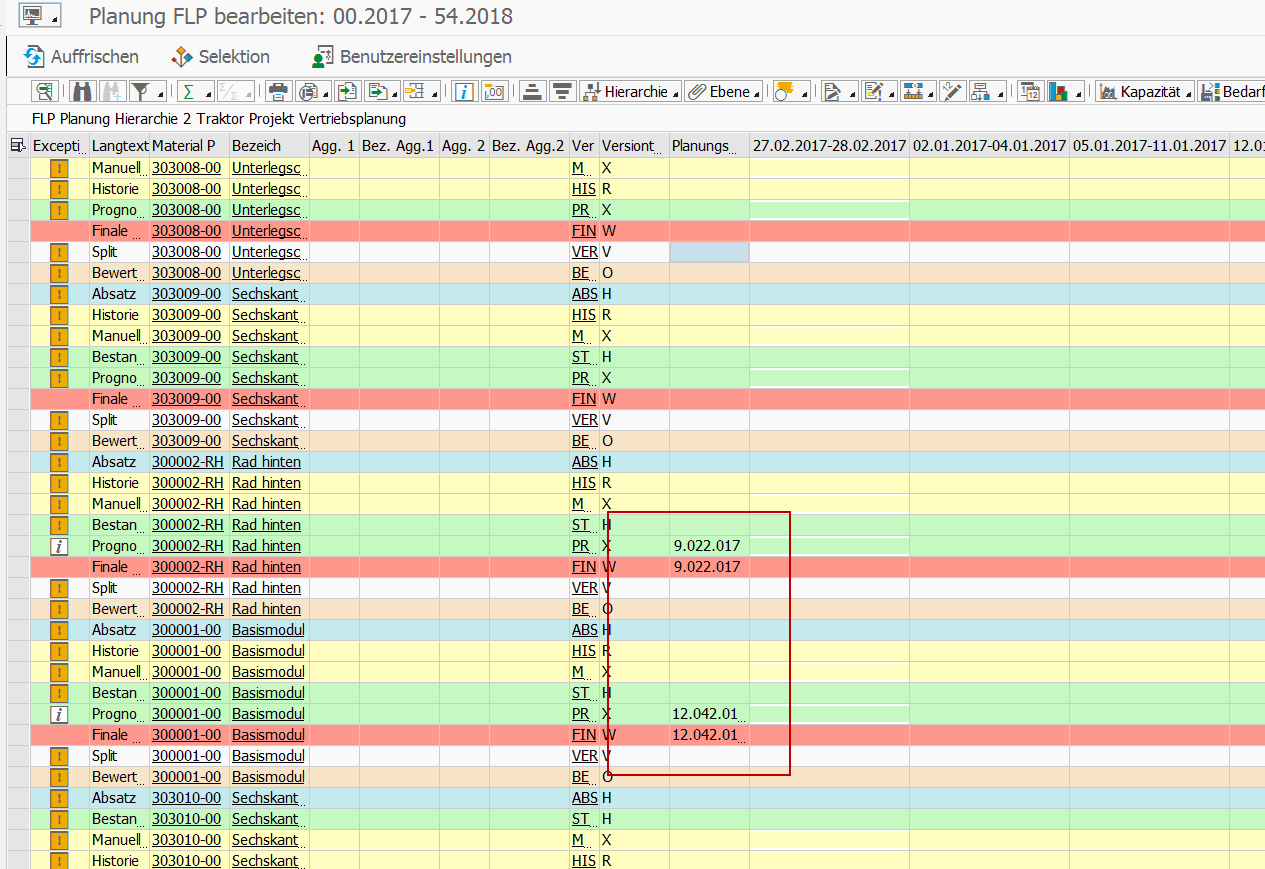Viewport: 1265px width, 869px height.
Task: Click the binoculars Find icon
Action: point(82,92)
